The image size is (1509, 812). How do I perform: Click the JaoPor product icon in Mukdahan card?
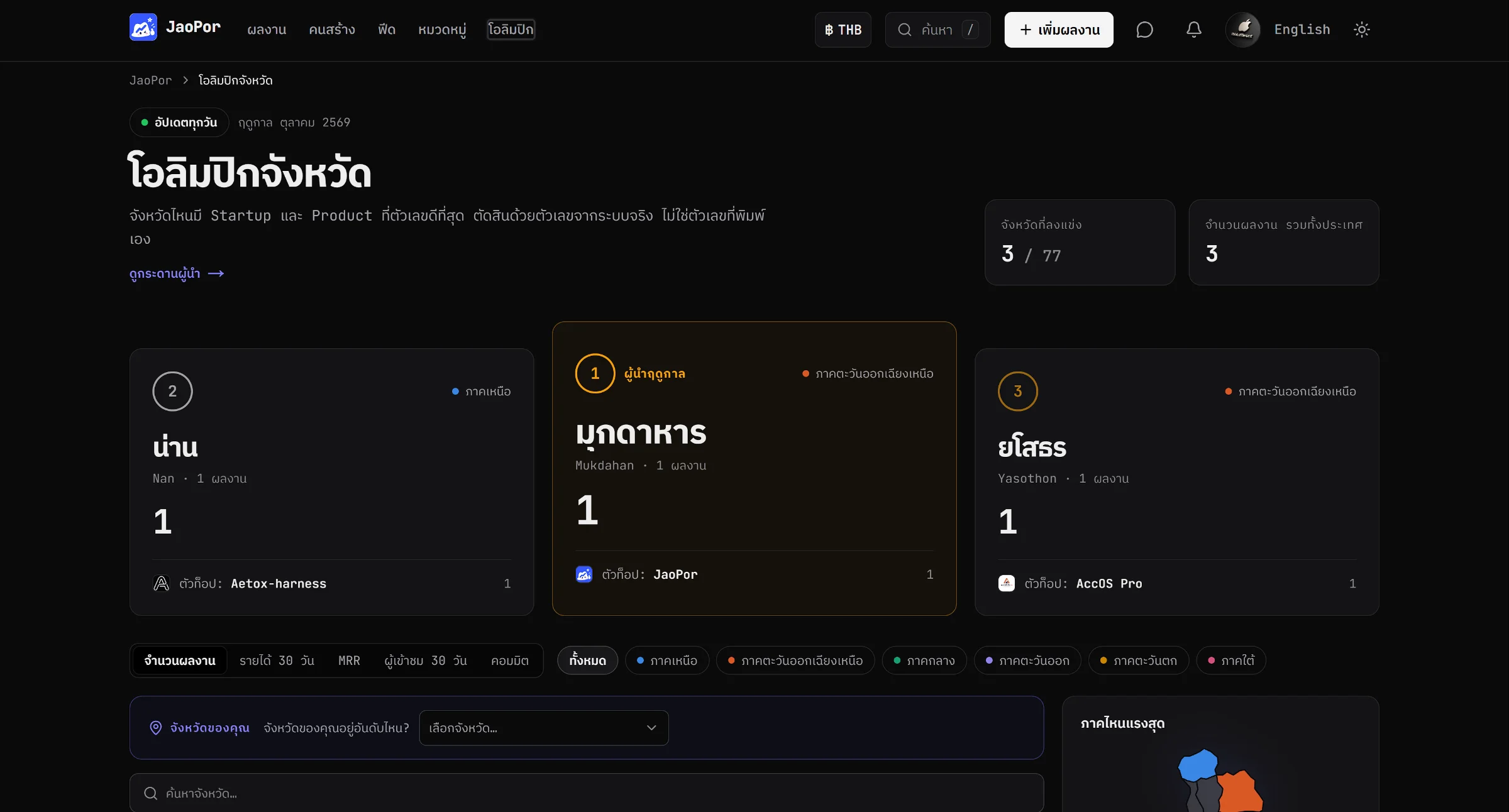pos(584,574)
